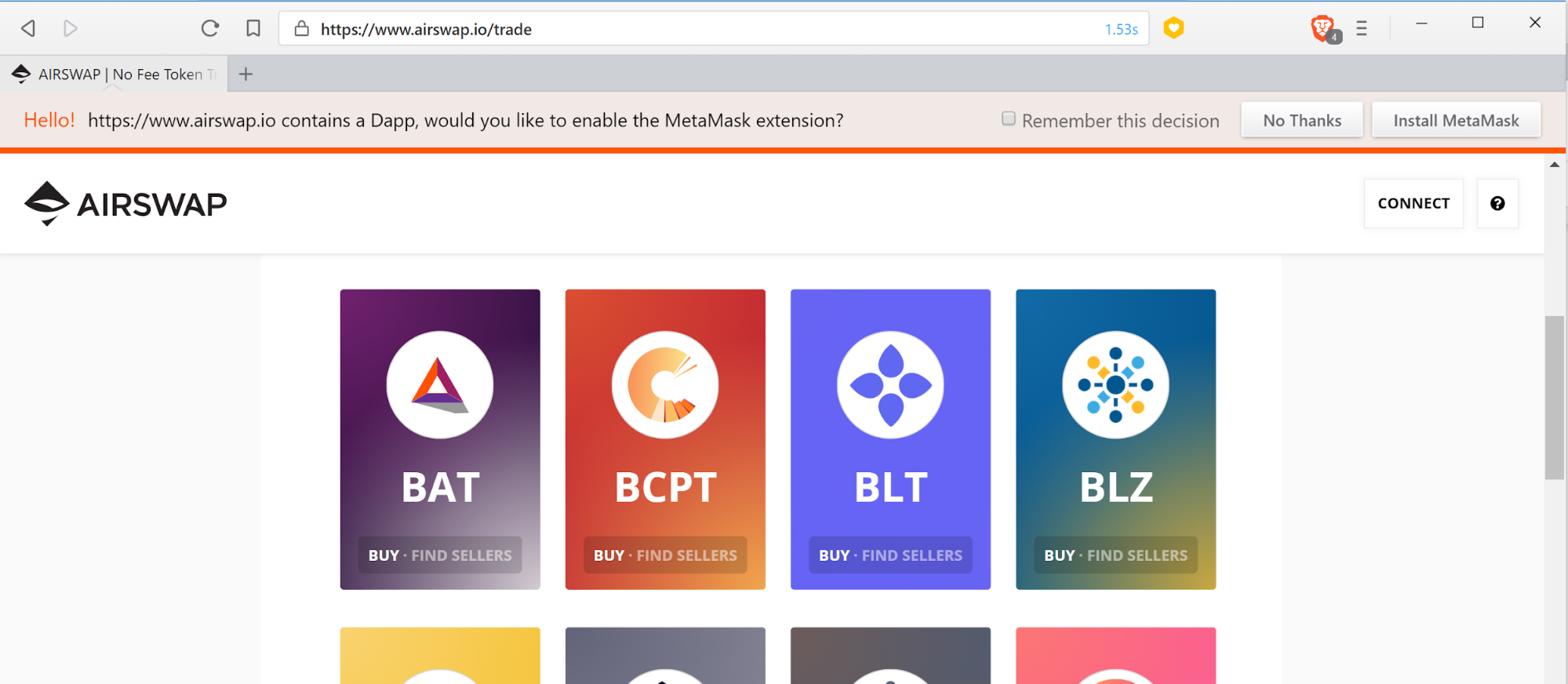Reload the AirSwap trade page

209,29
